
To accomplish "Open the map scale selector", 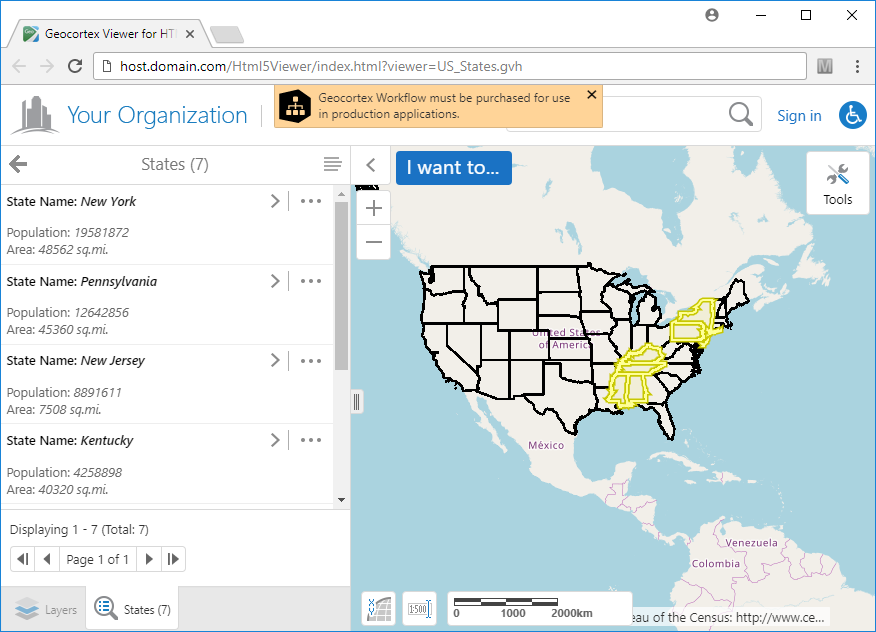I will coord(420,609).
